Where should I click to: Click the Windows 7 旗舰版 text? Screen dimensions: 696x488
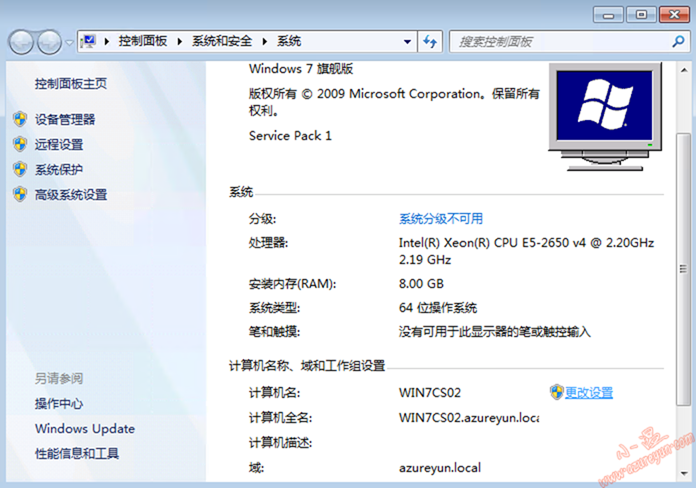click(301, 68)
